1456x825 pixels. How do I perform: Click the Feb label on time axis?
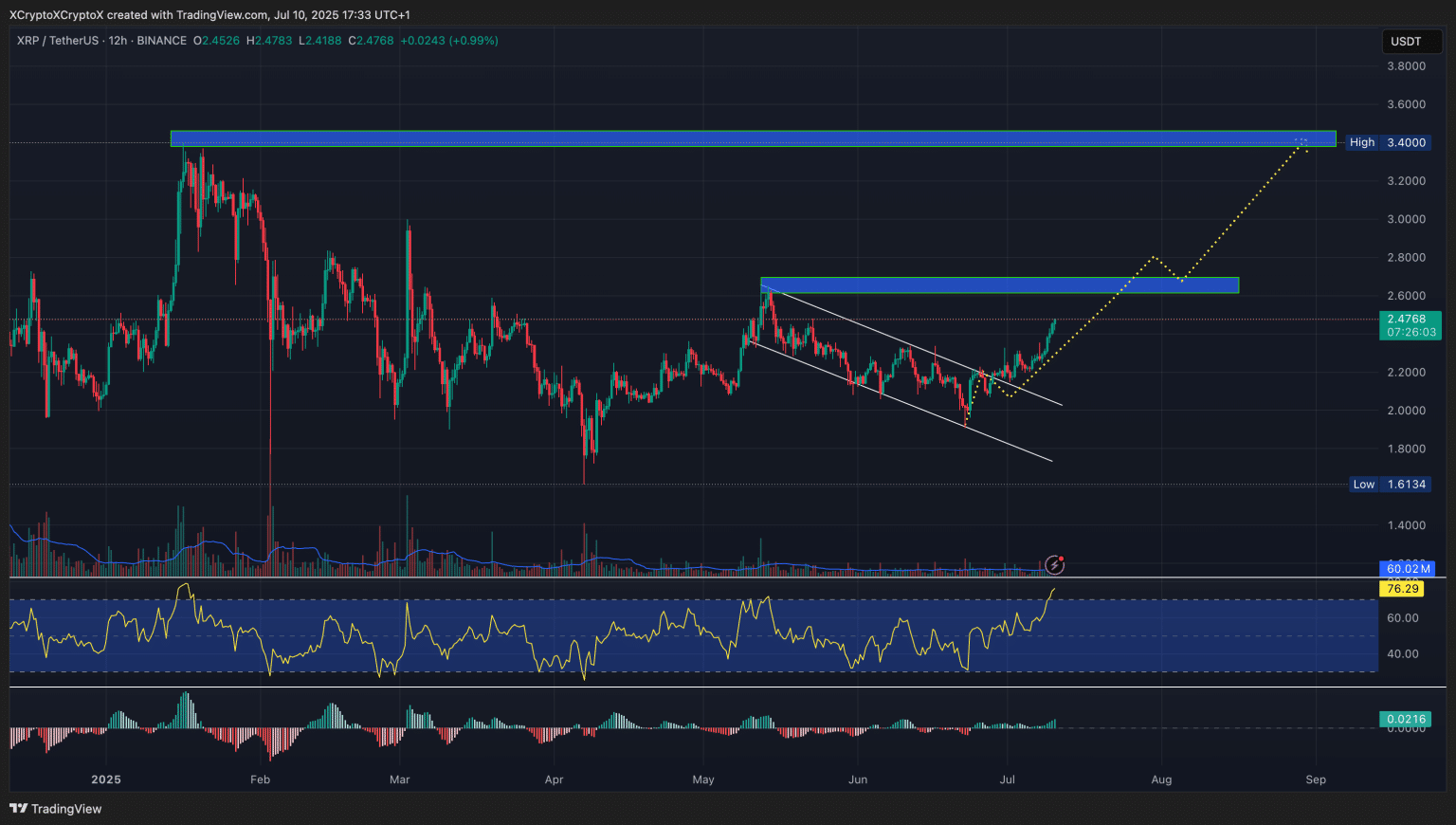pos(260,779)
